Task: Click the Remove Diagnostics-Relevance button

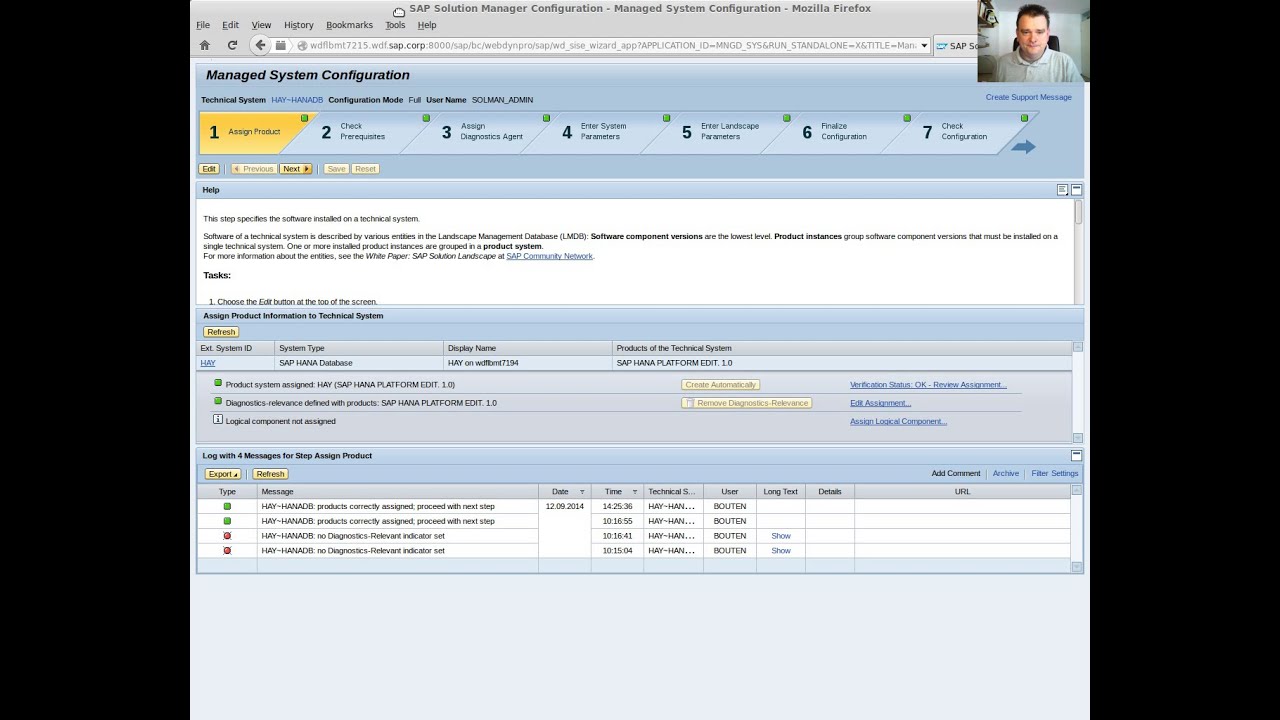Action: click(x=746, y=403)
